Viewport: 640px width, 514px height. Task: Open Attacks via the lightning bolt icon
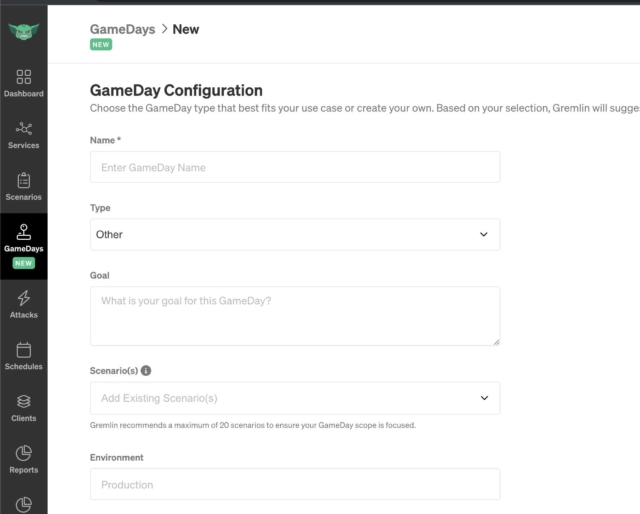pyautogui.click(x=24, y=298)
